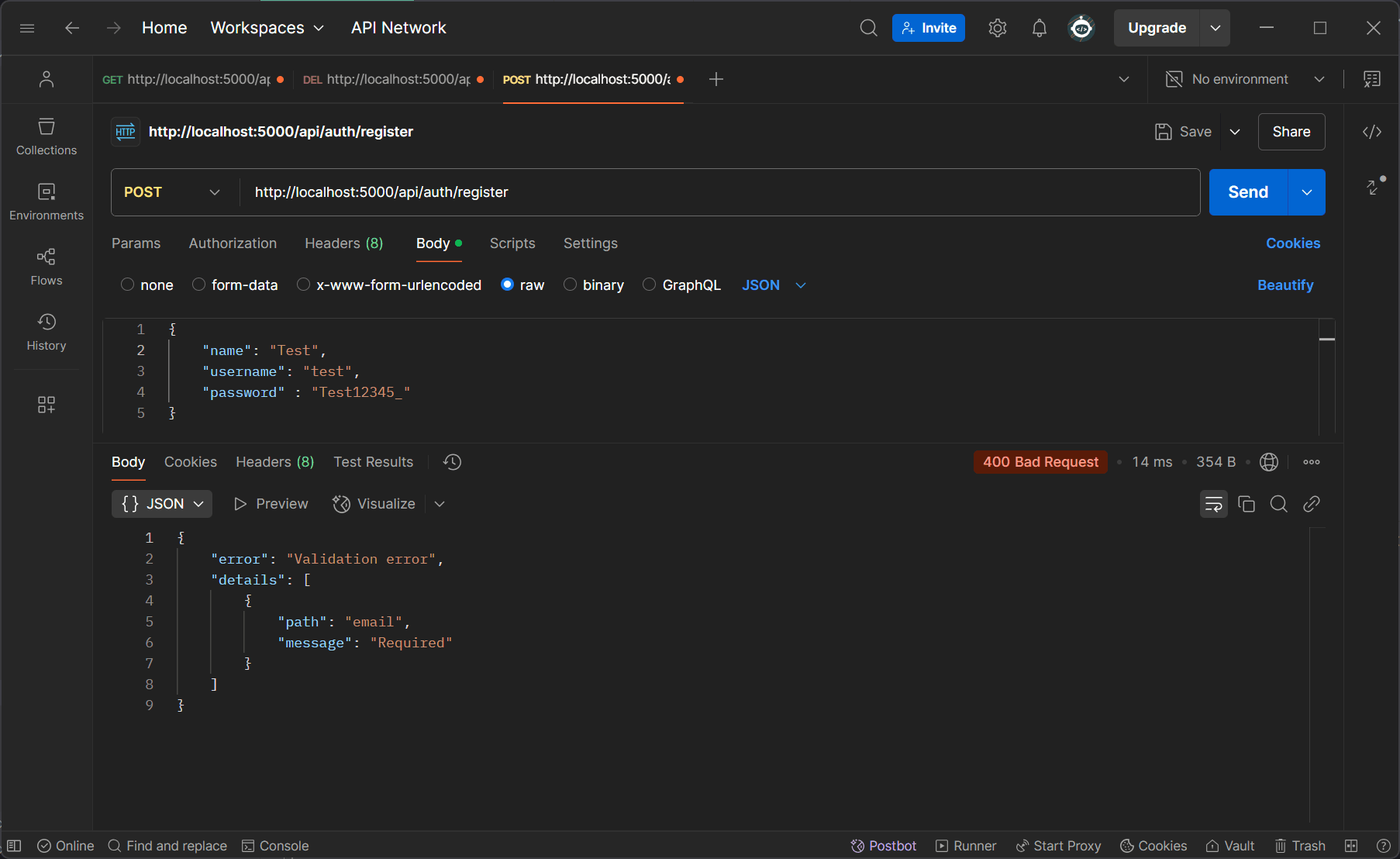Copy the response body to clipboard

coord(1247,504)
